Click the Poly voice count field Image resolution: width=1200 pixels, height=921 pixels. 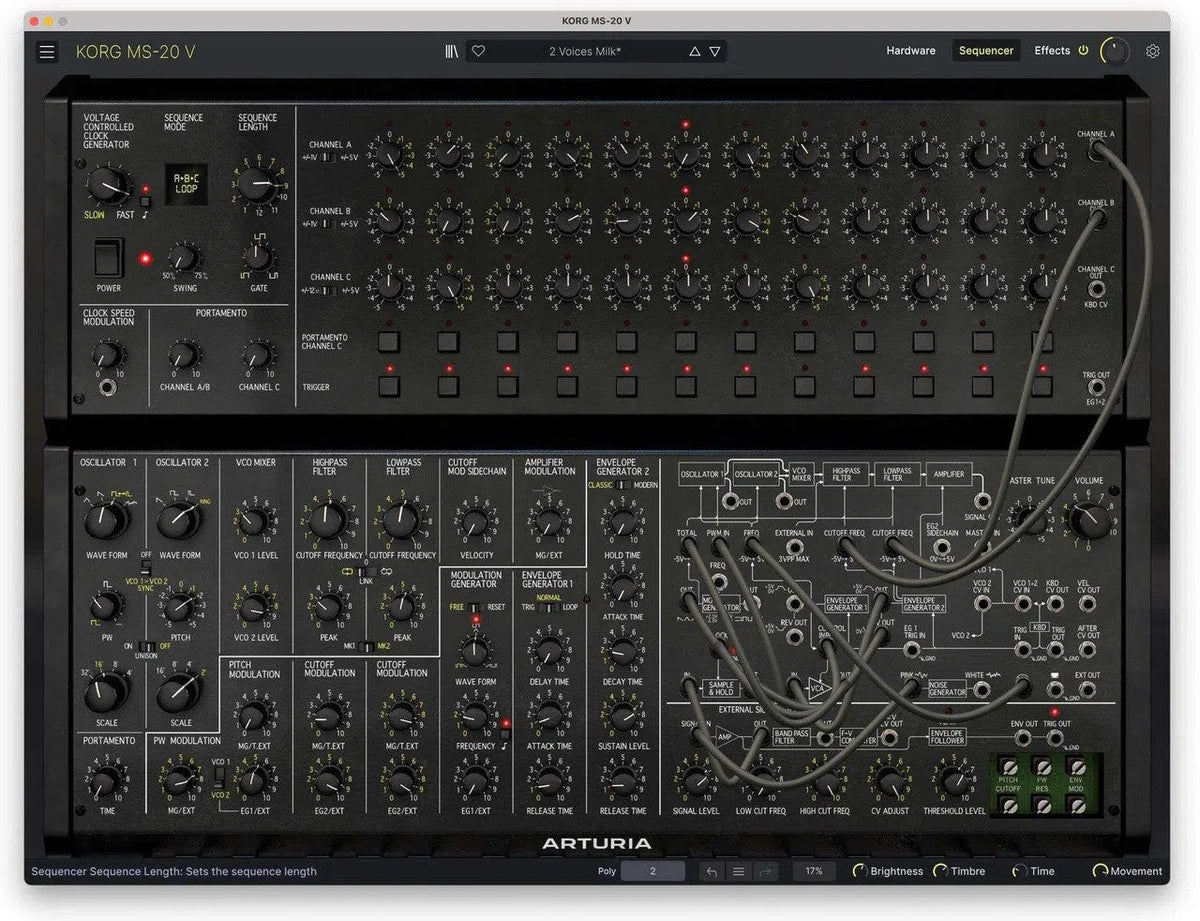[653, 871]
